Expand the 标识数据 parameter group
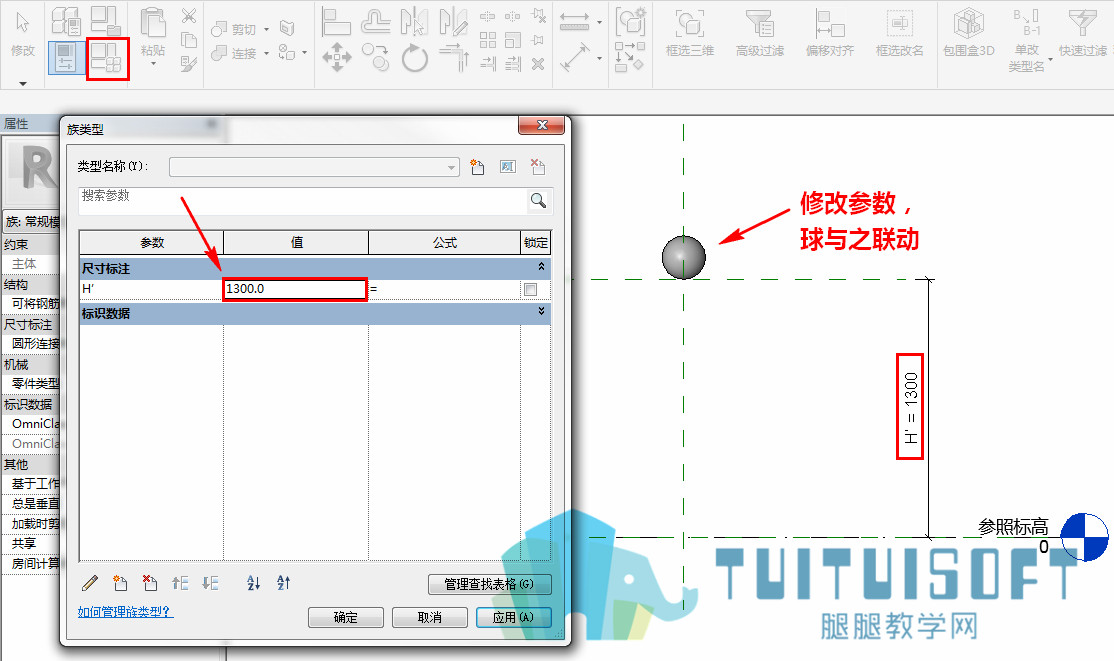The width and height of the screenshot is (1114, 661). click(541, 311)
